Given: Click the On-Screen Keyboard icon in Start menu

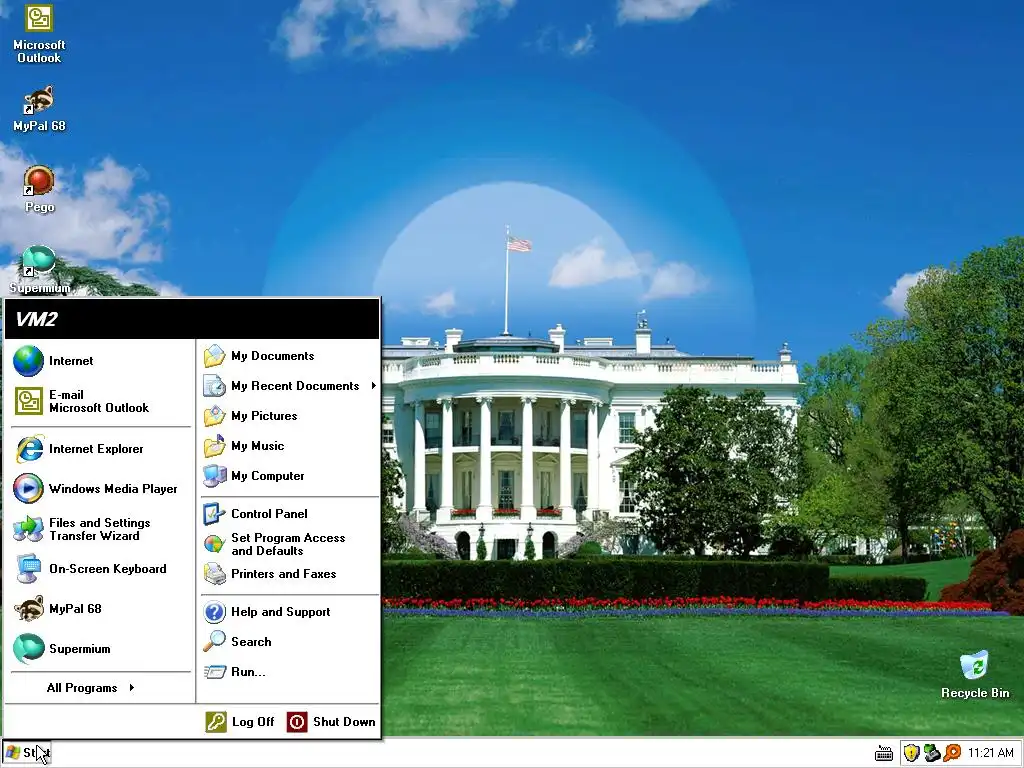Looking at the screenshot, I should [x=28, y=569].
